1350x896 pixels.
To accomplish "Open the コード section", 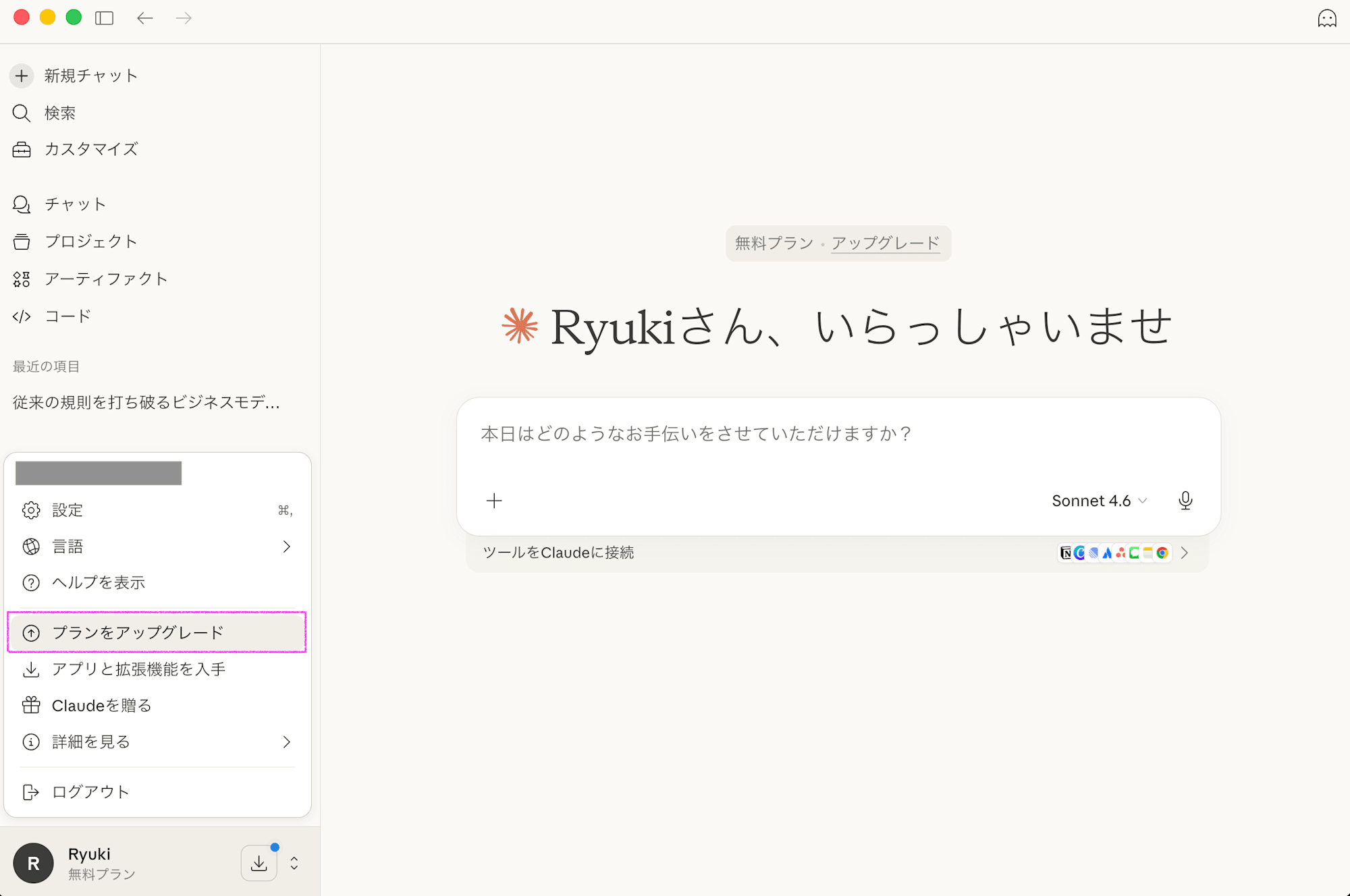I will click(x=67, y=316).
